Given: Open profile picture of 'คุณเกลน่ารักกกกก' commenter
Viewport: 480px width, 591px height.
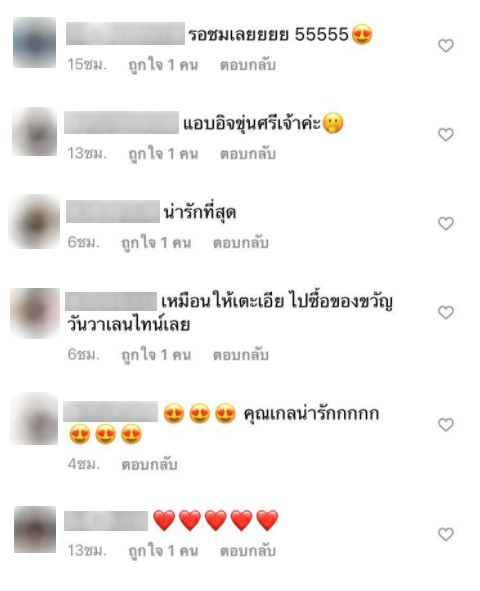Looking at the screenshot, I should click(x=34, y=418).
